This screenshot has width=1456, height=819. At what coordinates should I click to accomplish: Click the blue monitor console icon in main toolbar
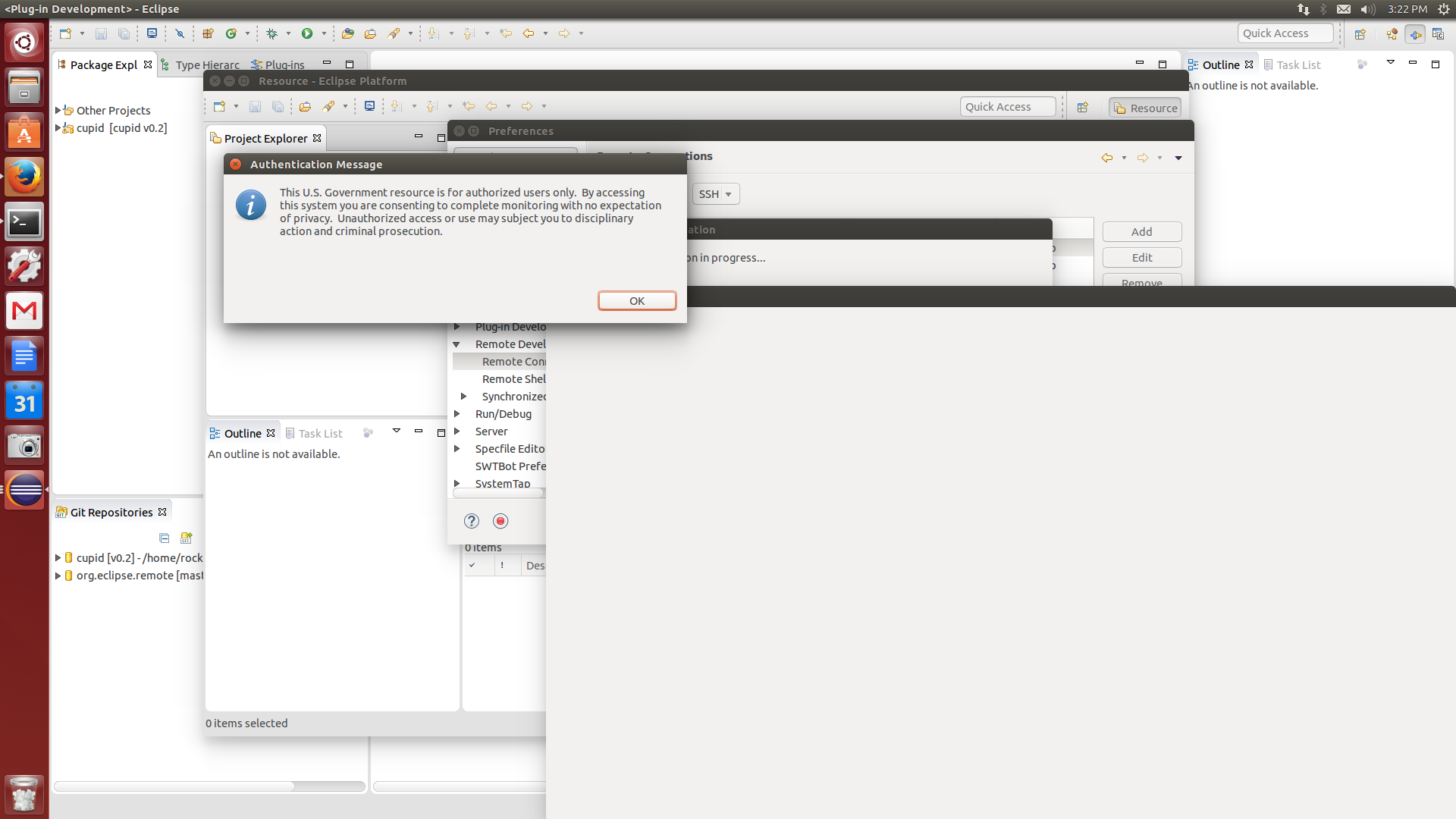[152, 33]
